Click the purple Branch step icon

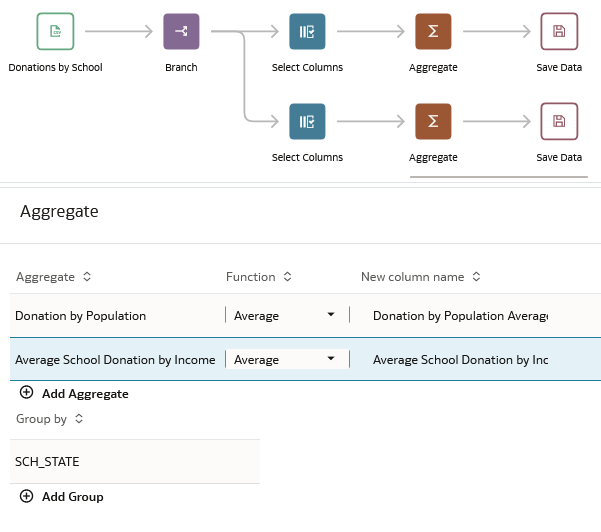(x=181, y=32)
